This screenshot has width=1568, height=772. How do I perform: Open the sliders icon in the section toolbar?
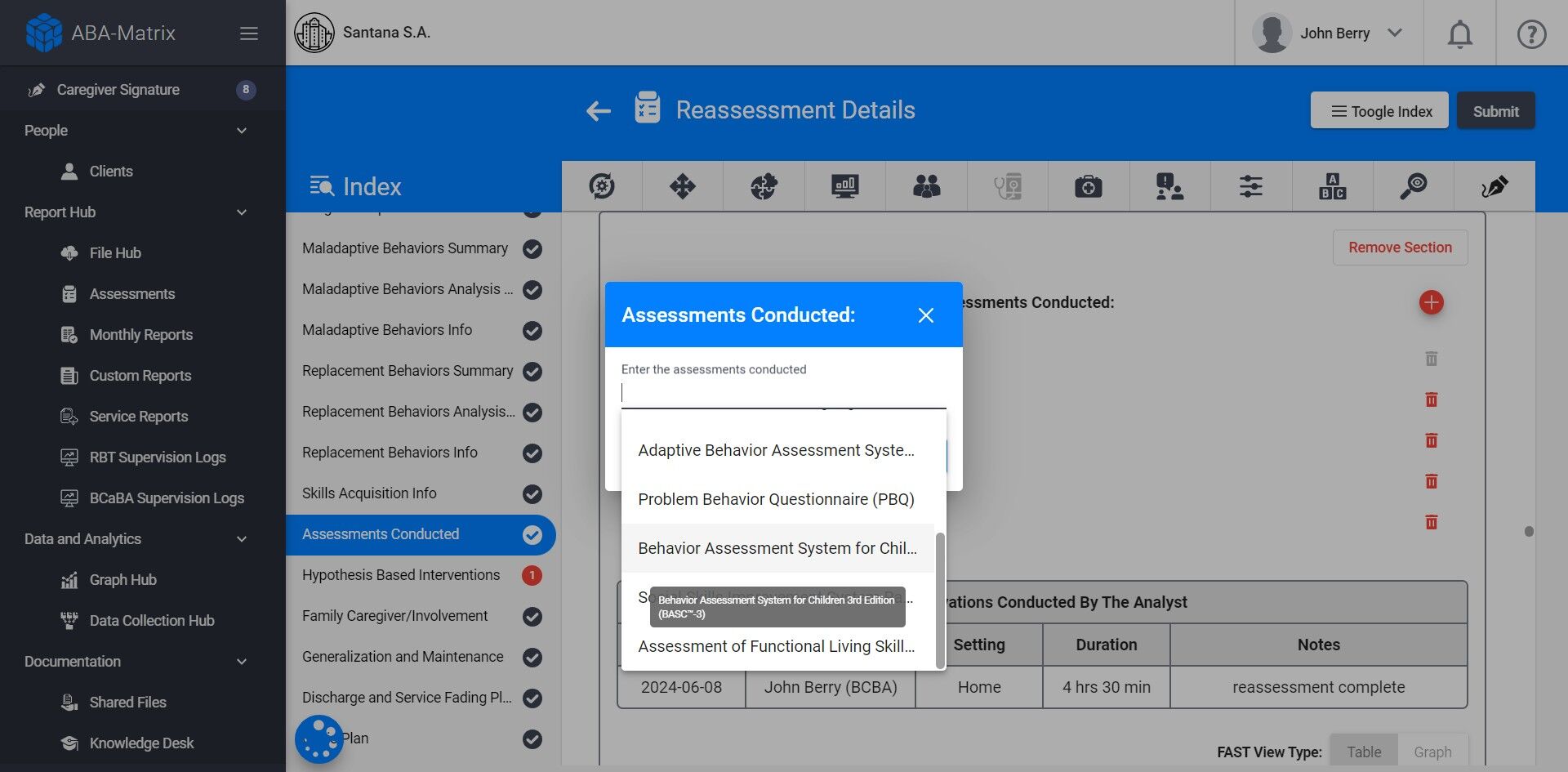coord(1250,186)
